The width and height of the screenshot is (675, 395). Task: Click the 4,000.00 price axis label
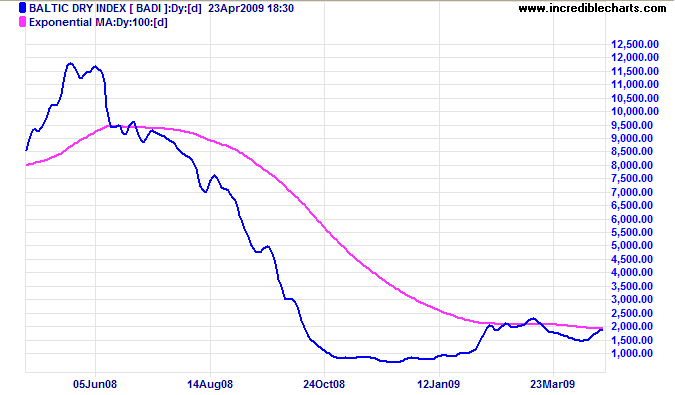click(x=632, y=272)
